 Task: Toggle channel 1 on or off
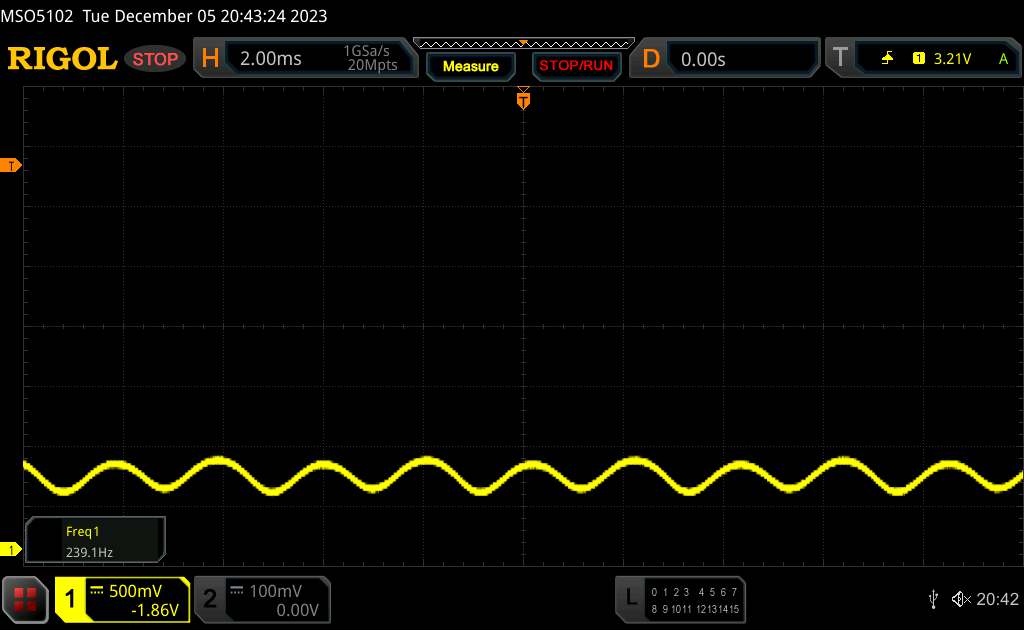pyautogui.click(x=72, y=599)
